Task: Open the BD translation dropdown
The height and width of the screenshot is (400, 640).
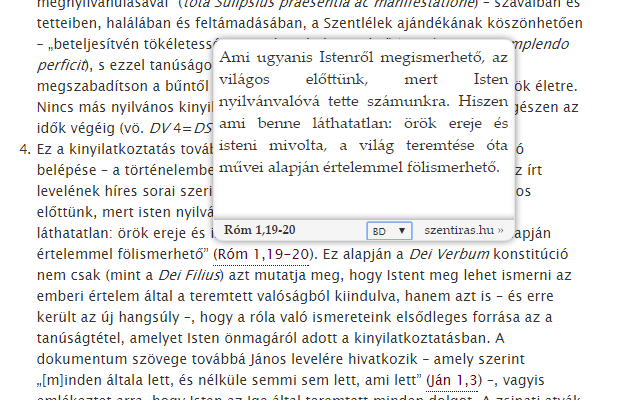Action: [x=389, y=231]
